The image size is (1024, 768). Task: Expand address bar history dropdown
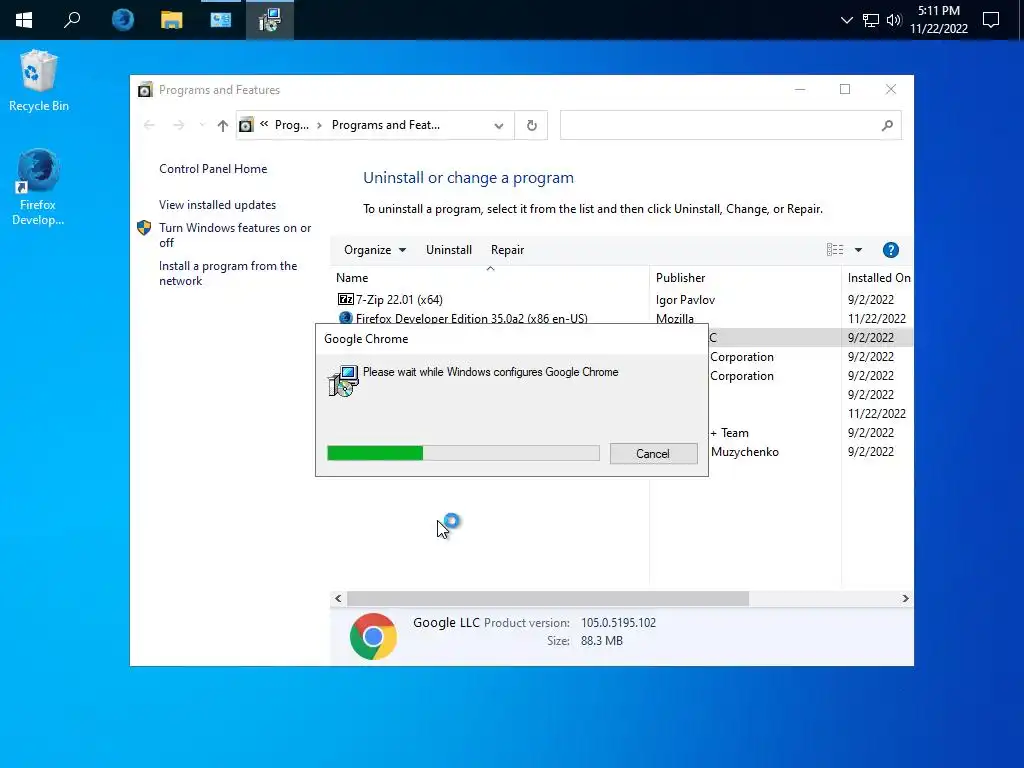499,125
